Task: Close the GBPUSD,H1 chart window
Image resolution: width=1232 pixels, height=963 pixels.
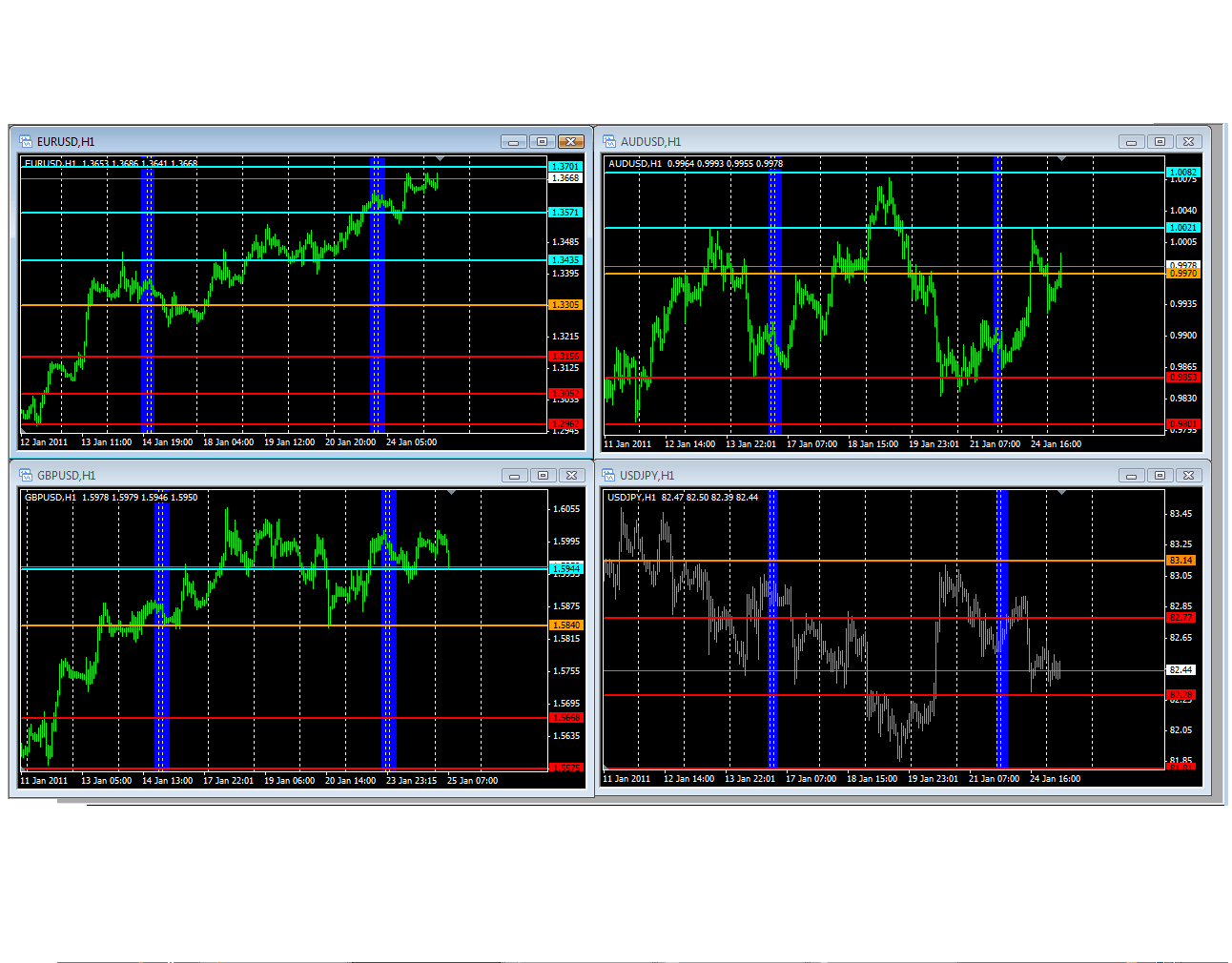Action: (x=571, y=475)
